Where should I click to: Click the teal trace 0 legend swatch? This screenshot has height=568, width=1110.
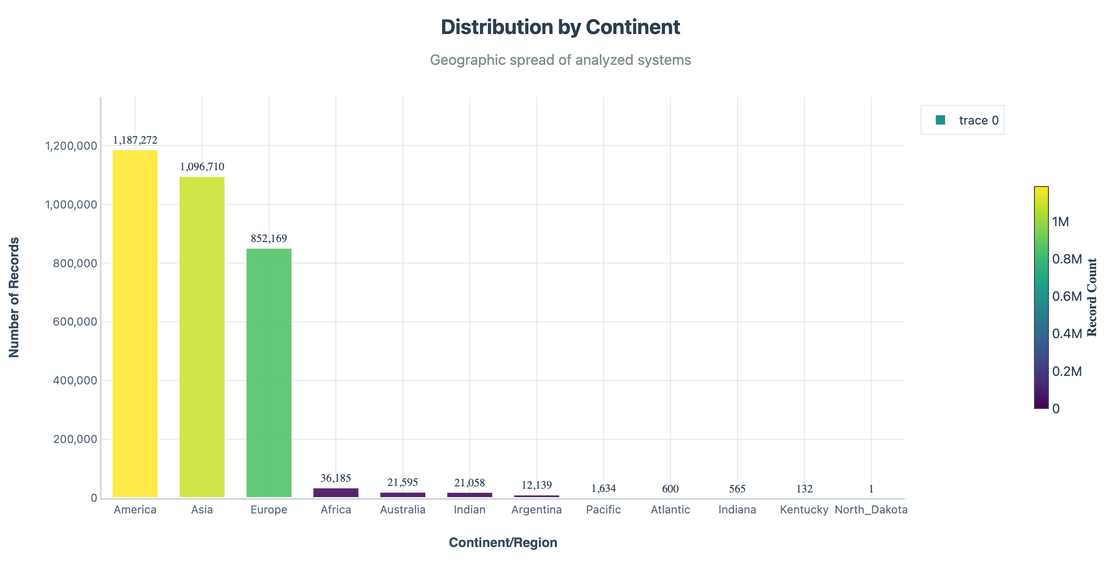coord(940,120)
